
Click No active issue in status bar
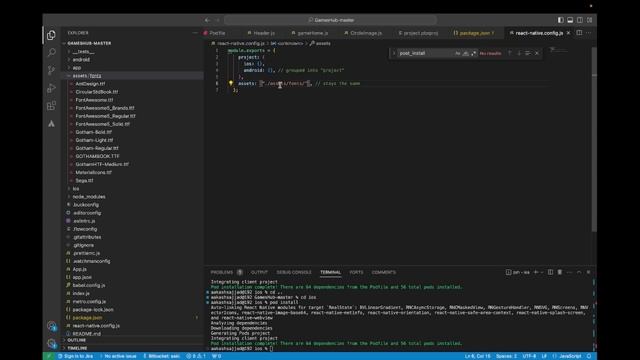(x=118, y=356)
